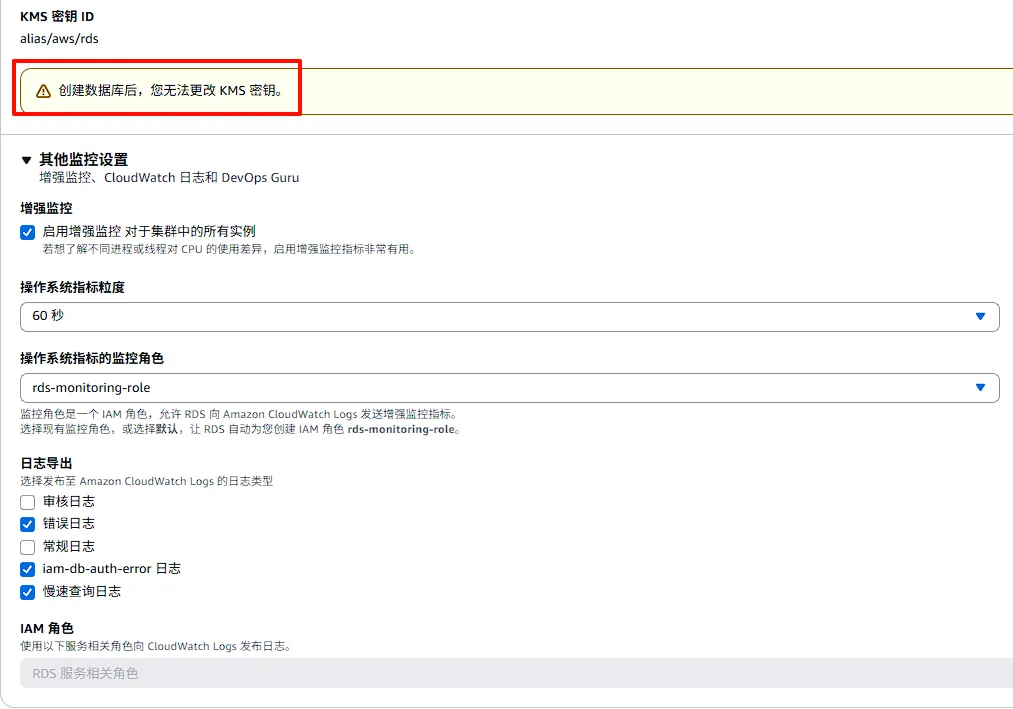Screen dimensions: 1013x709
Task: Disable enhanced monitoring for all cluster instances
Action: point(26,232)
